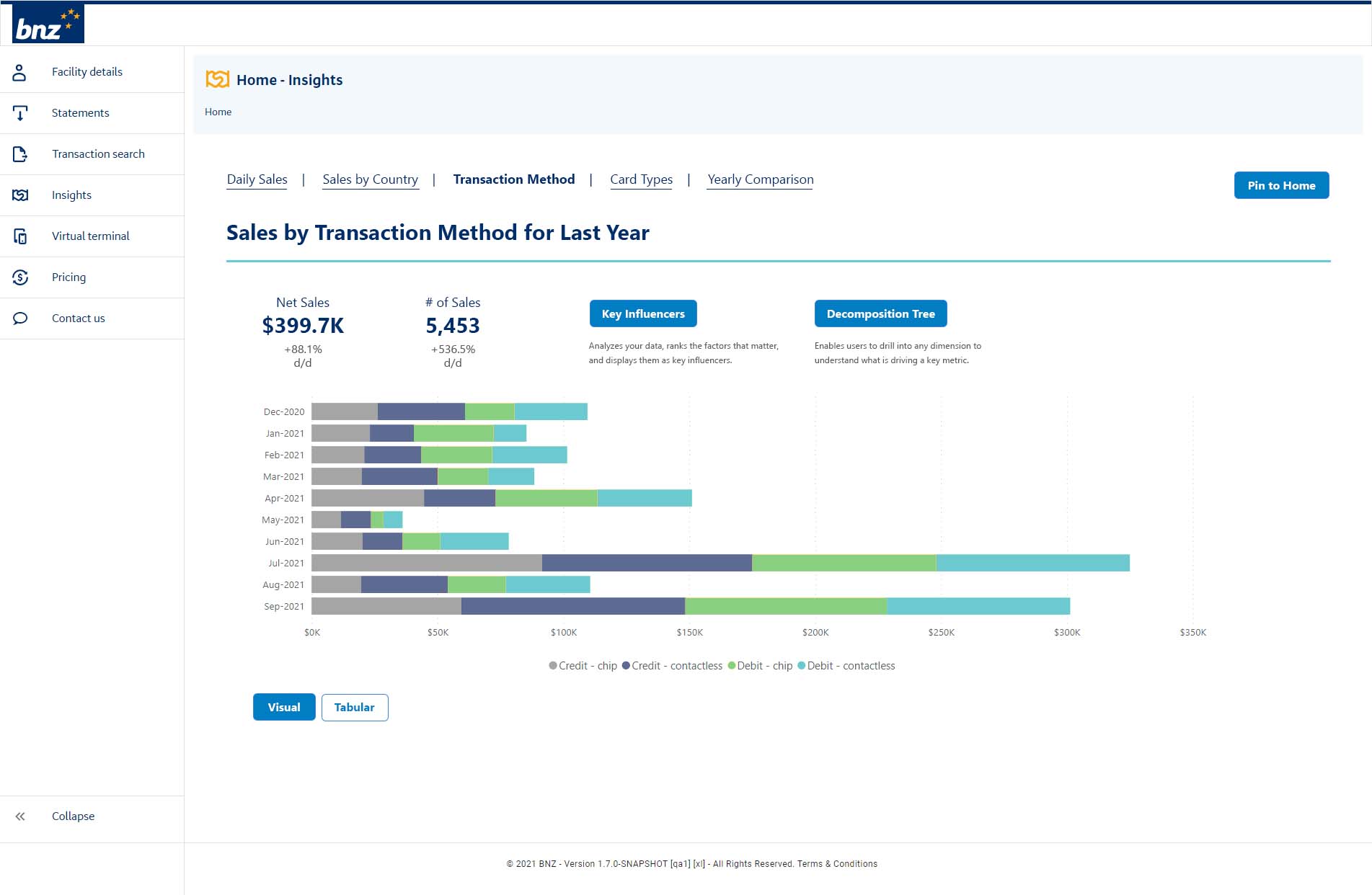This screenshot has height=895, width=1372.
Task: Select the Yearly Comparison tab
Action: (x=760, y=179)
